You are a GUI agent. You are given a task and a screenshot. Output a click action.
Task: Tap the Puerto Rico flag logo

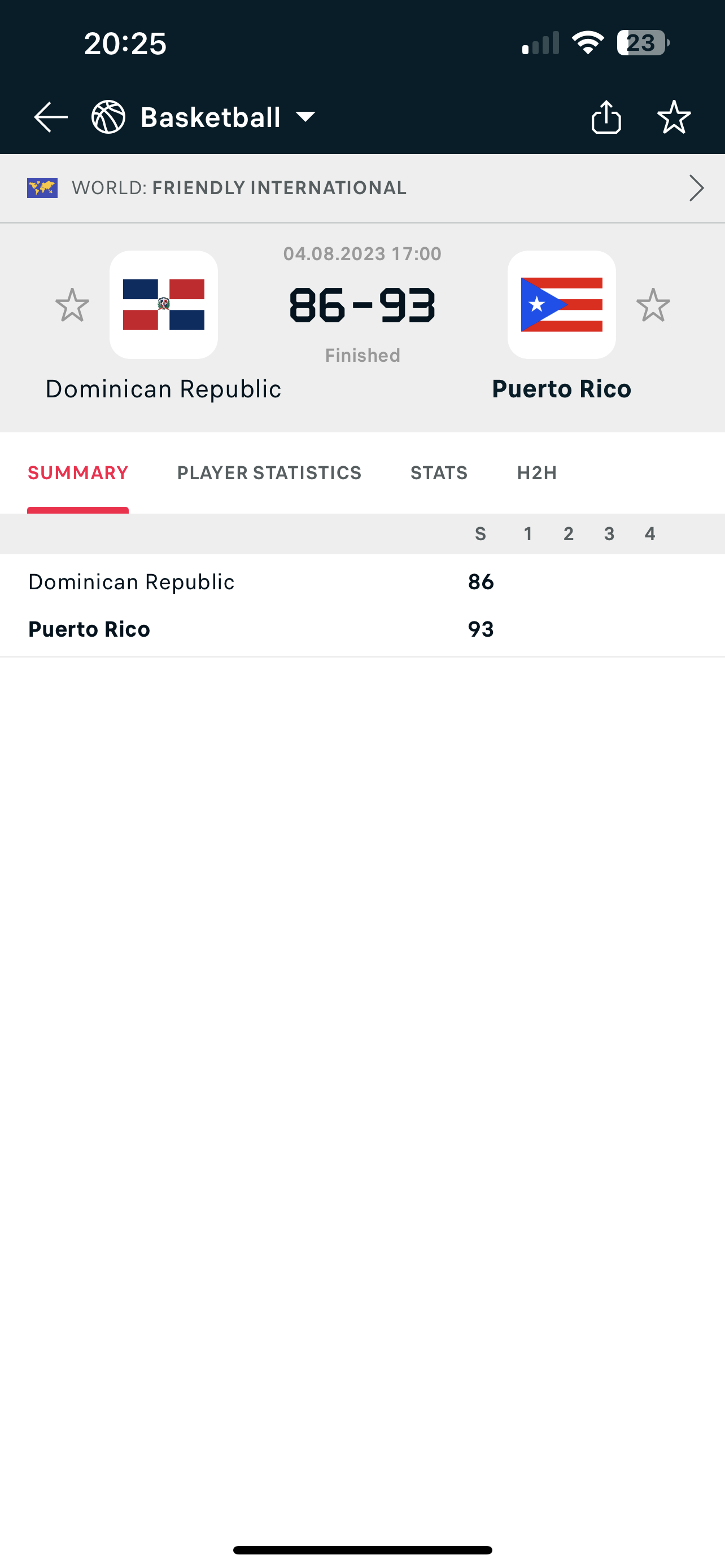(561, 305)
